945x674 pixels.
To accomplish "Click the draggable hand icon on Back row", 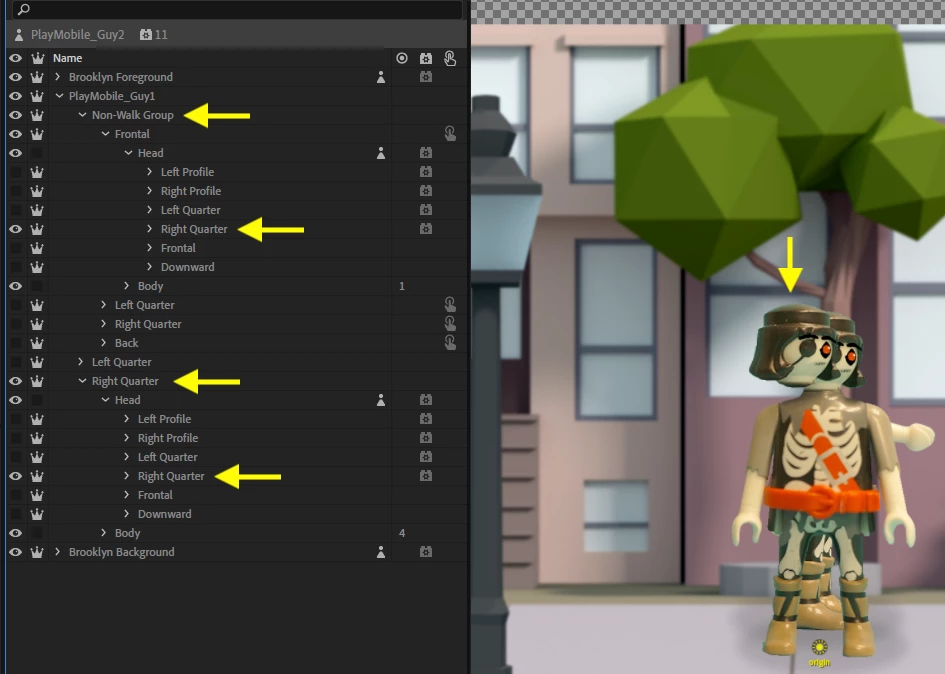I will (x=450, y=342).
